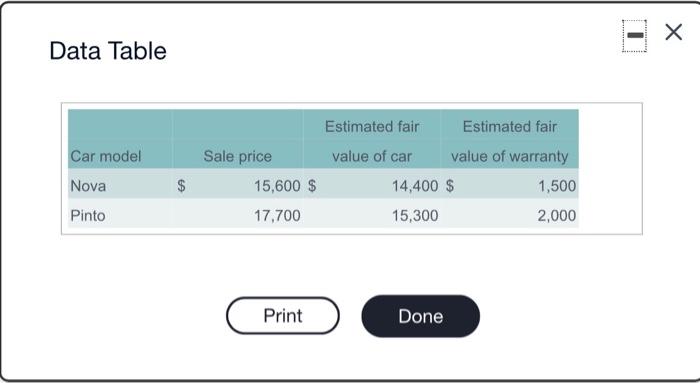The width and height of the screenshot is (700, 383).
Task: Click dollar sign before 1,500 warranty
Action: [x=450, y=186]
